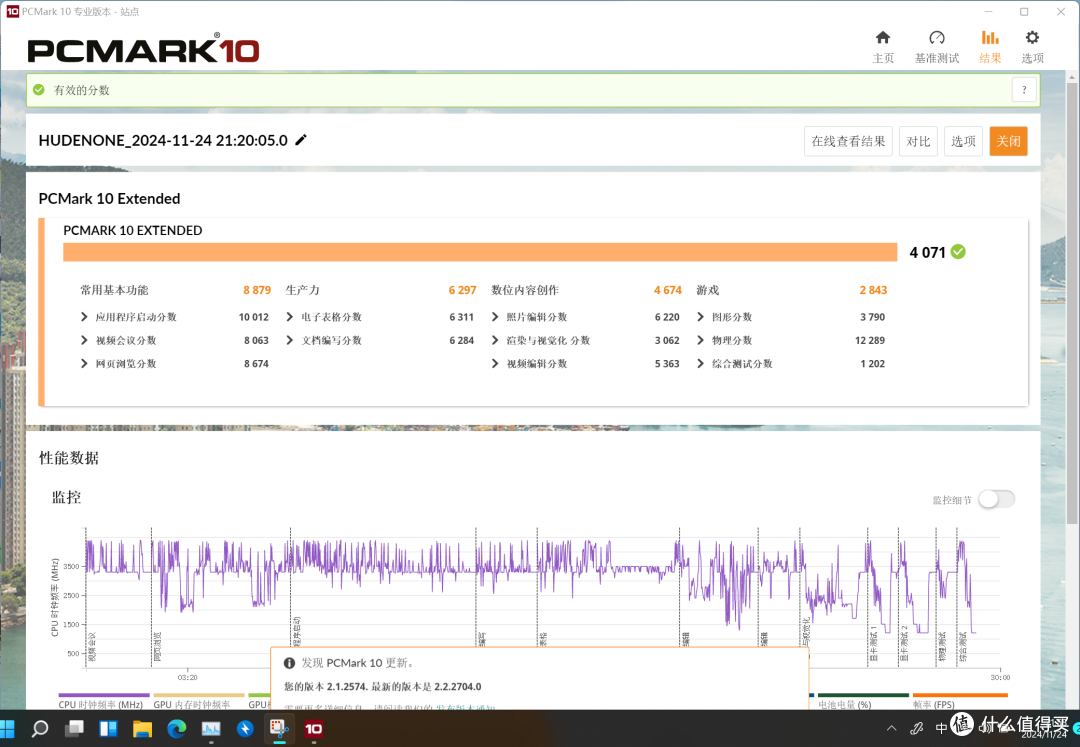Open the blue round app icon on taskbar
Screen dimensions: 1080x747
pos(245,728)
